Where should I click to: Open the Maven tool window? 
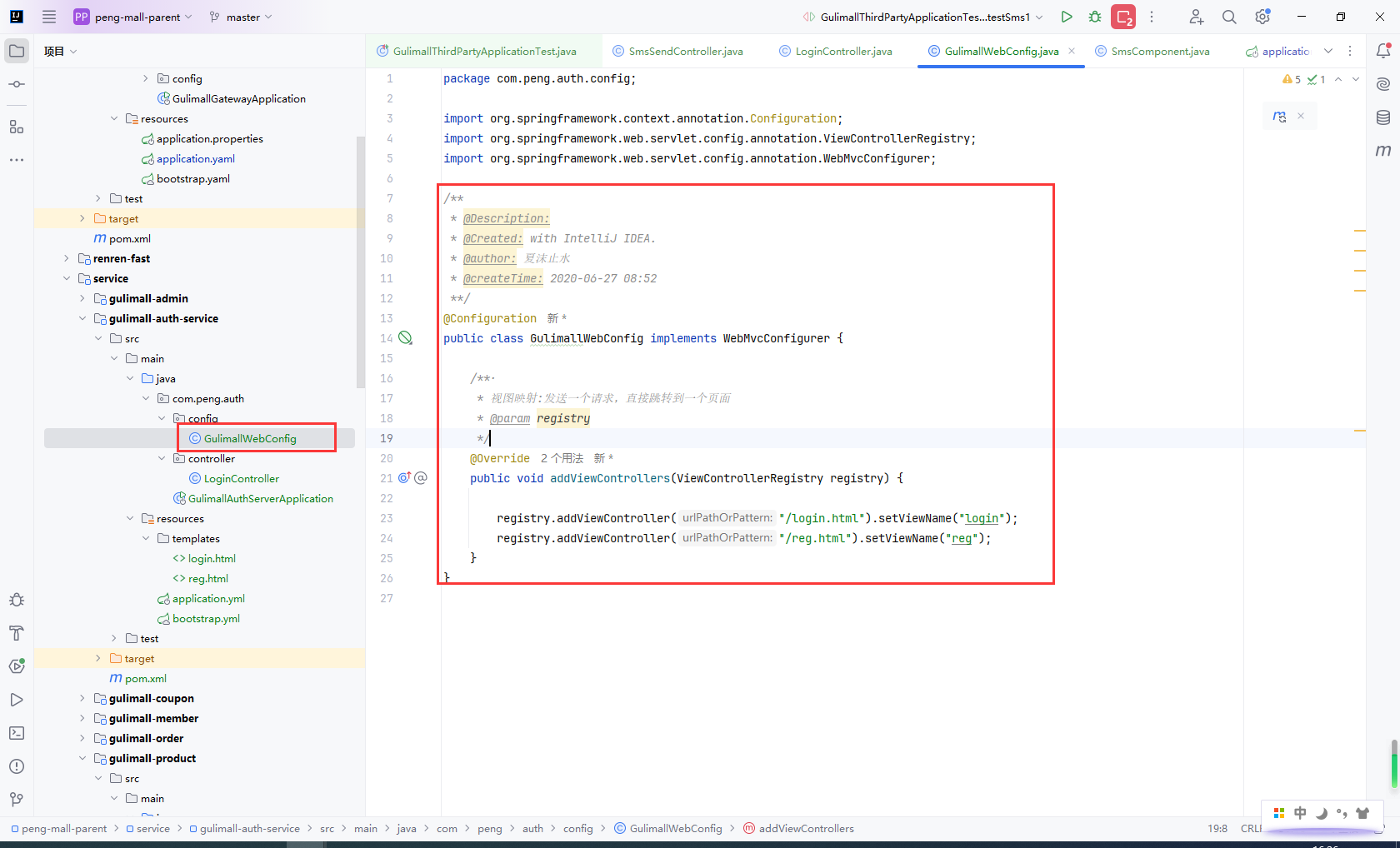(1383, 151)
